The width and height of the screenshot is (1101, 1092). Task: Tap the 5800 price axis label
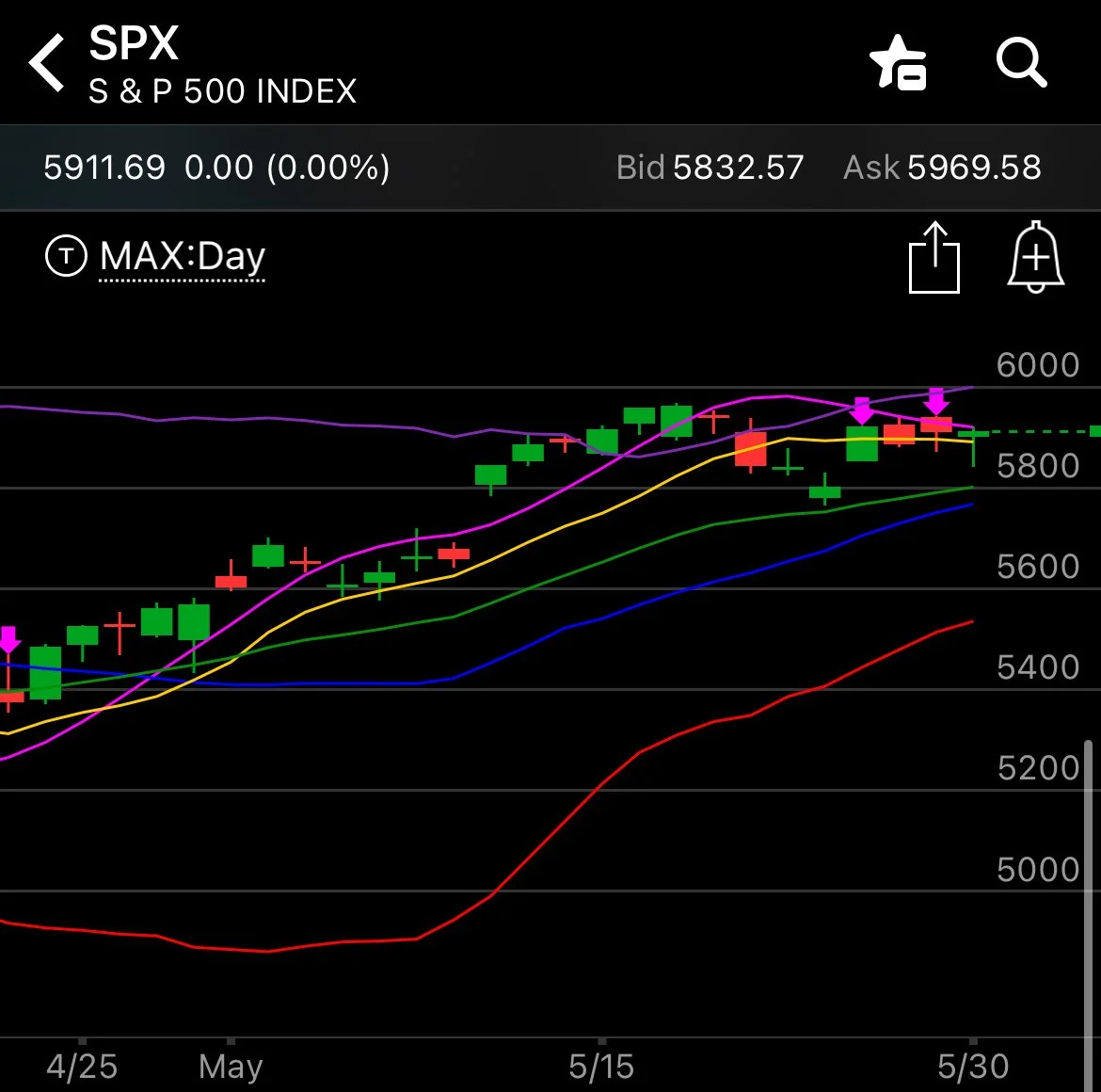(1038, 466)
